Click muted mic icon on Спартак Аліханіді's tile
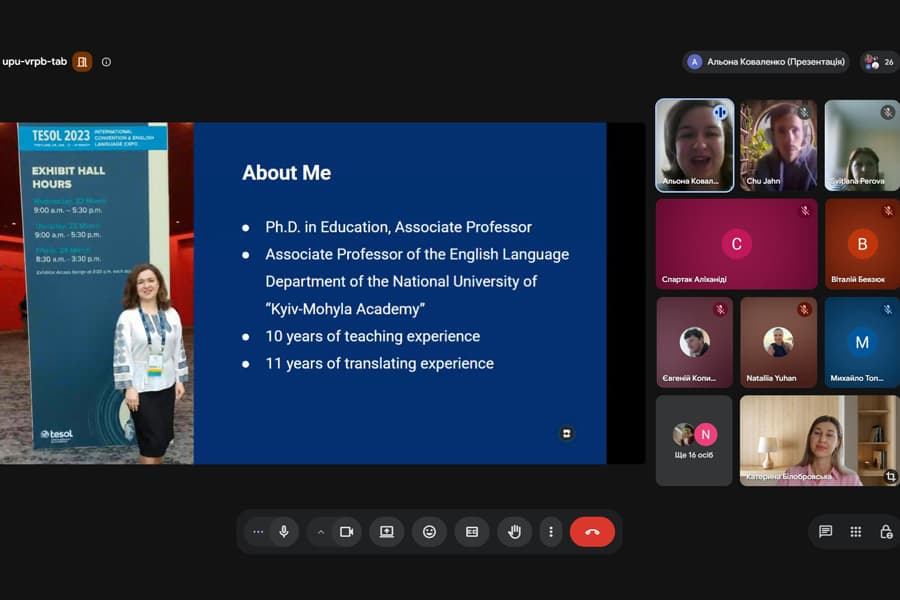The height and width of the screenshot is (600, 900). 805,211
